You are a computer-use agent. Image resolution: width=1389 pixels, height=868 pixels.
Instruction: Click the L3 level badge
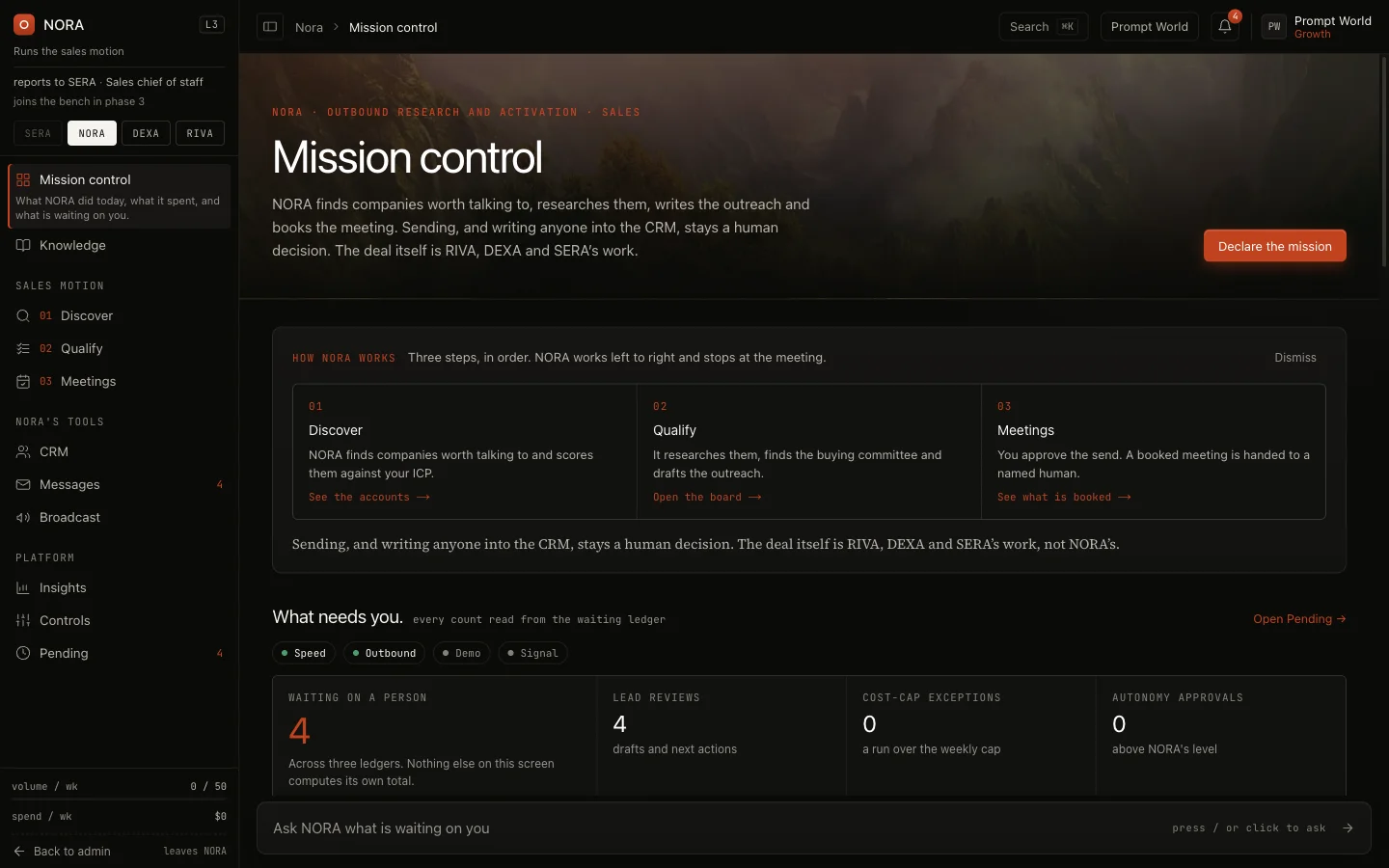click(x=212, y=24)
